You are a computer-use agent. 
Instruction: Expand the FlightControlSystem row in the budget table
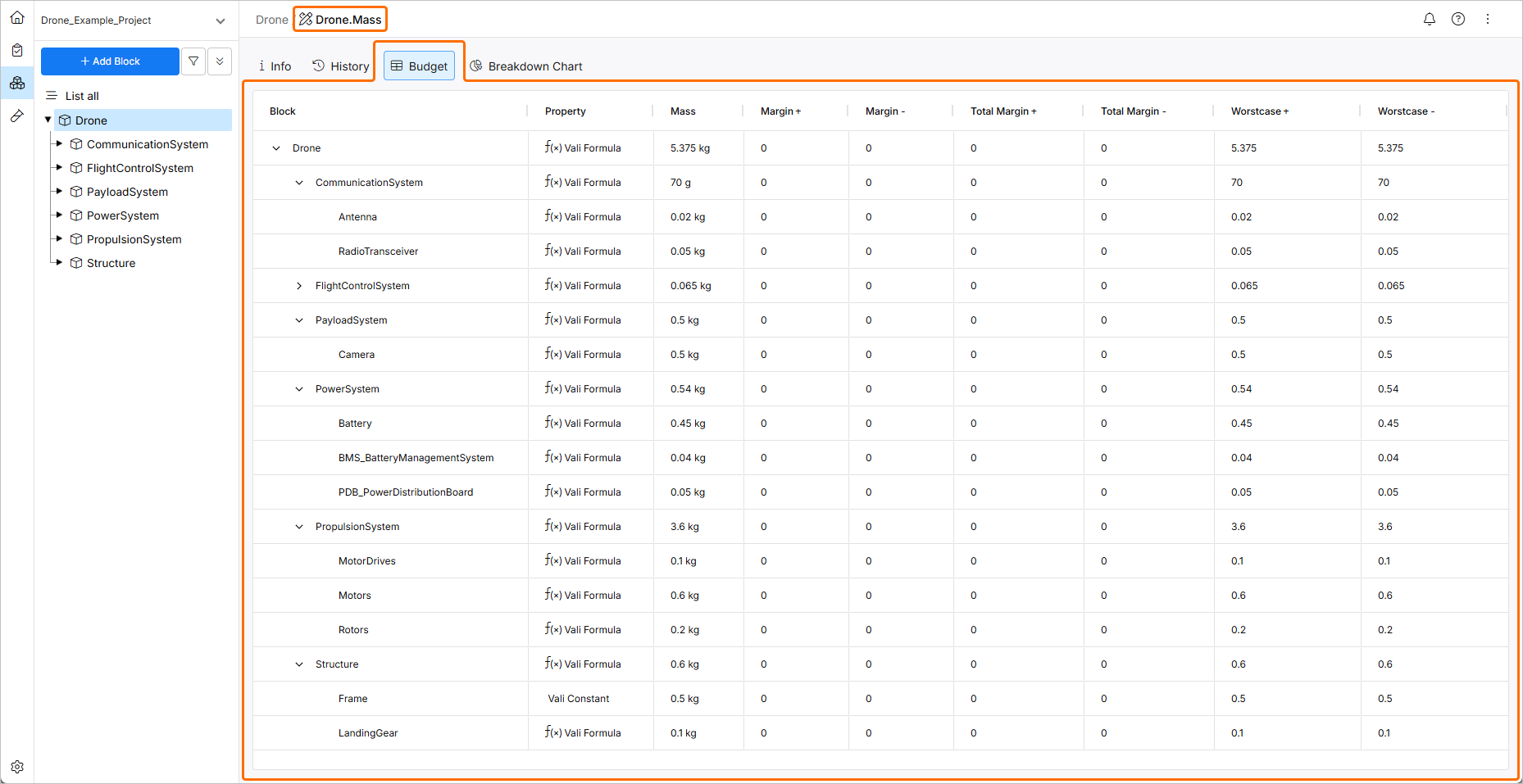[x=298, y=285]
